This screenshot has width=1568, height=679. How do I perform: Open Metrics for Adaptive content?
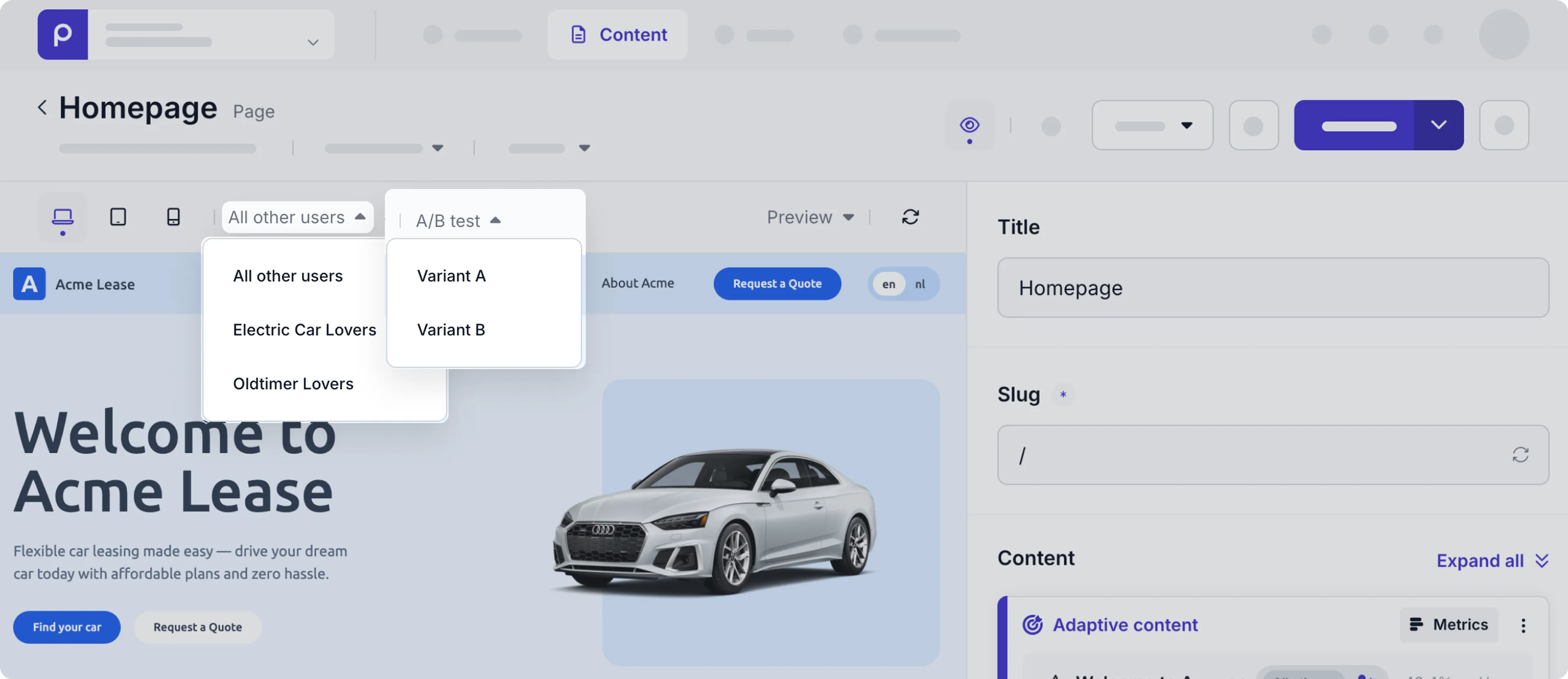coord(1449,625)
